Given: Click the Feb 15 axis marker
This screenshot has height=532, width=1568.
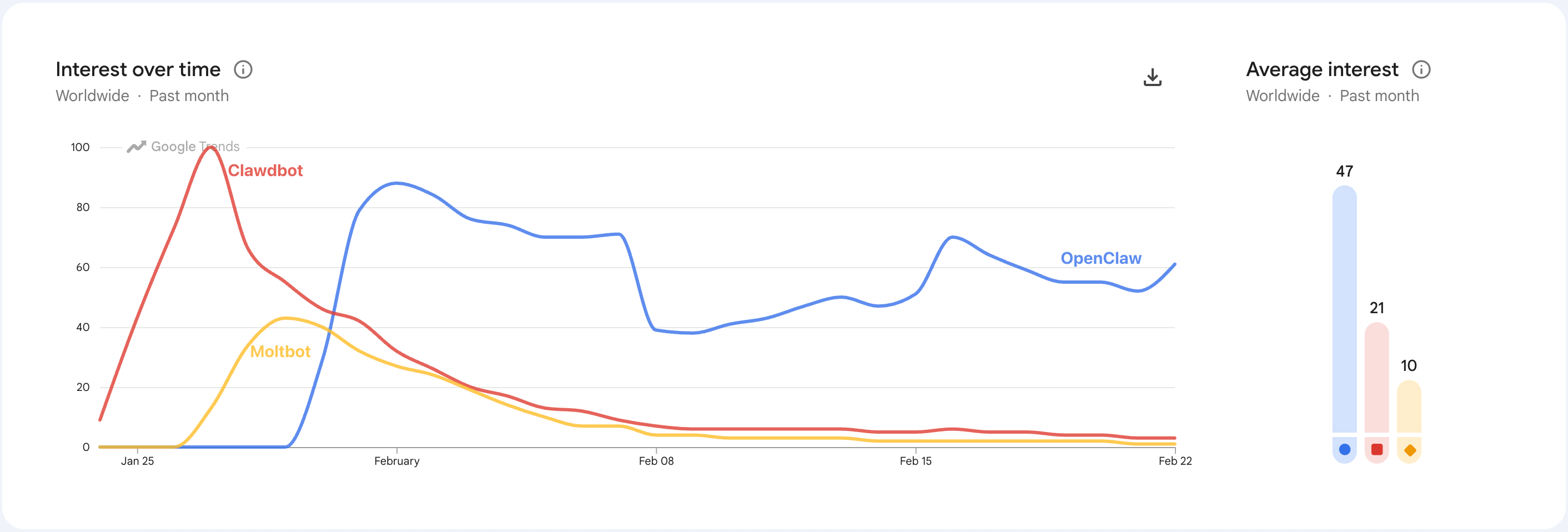Looking at the screenshot, I should tap(916, 461).
